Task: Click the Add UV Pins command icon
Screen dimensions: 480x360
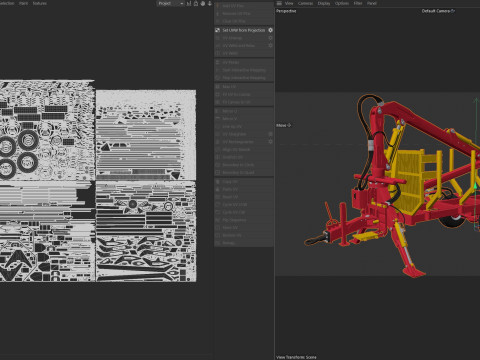Action: click(218, 6)
